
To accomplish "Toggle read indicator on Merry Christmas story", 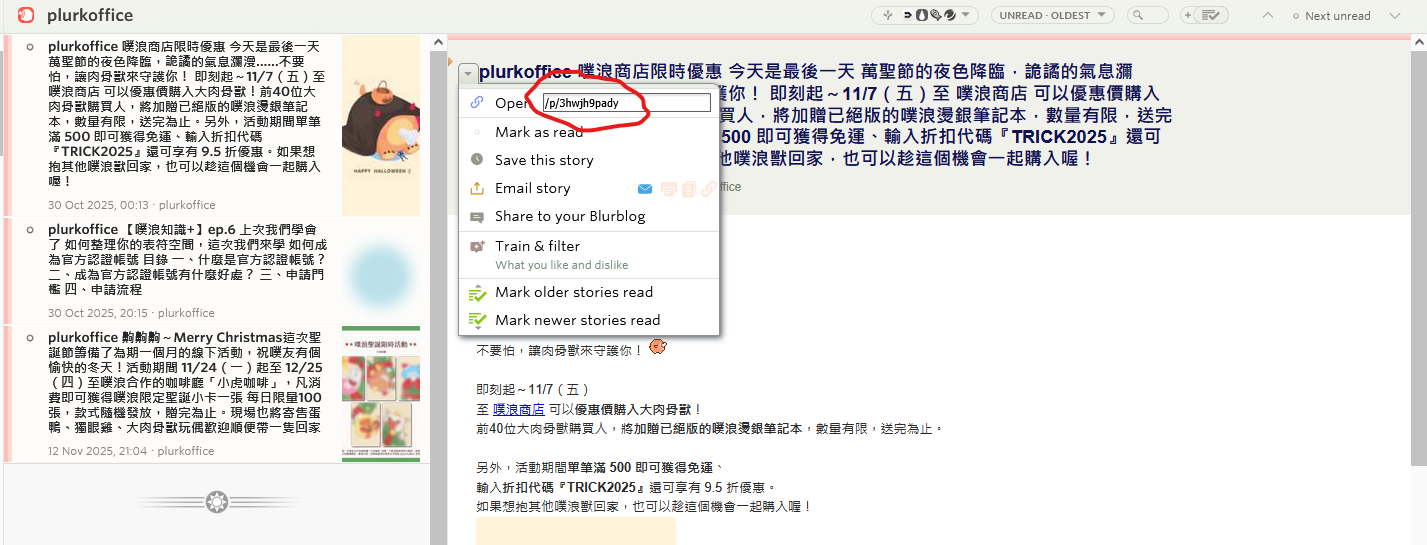I will [x=30, y=337].
